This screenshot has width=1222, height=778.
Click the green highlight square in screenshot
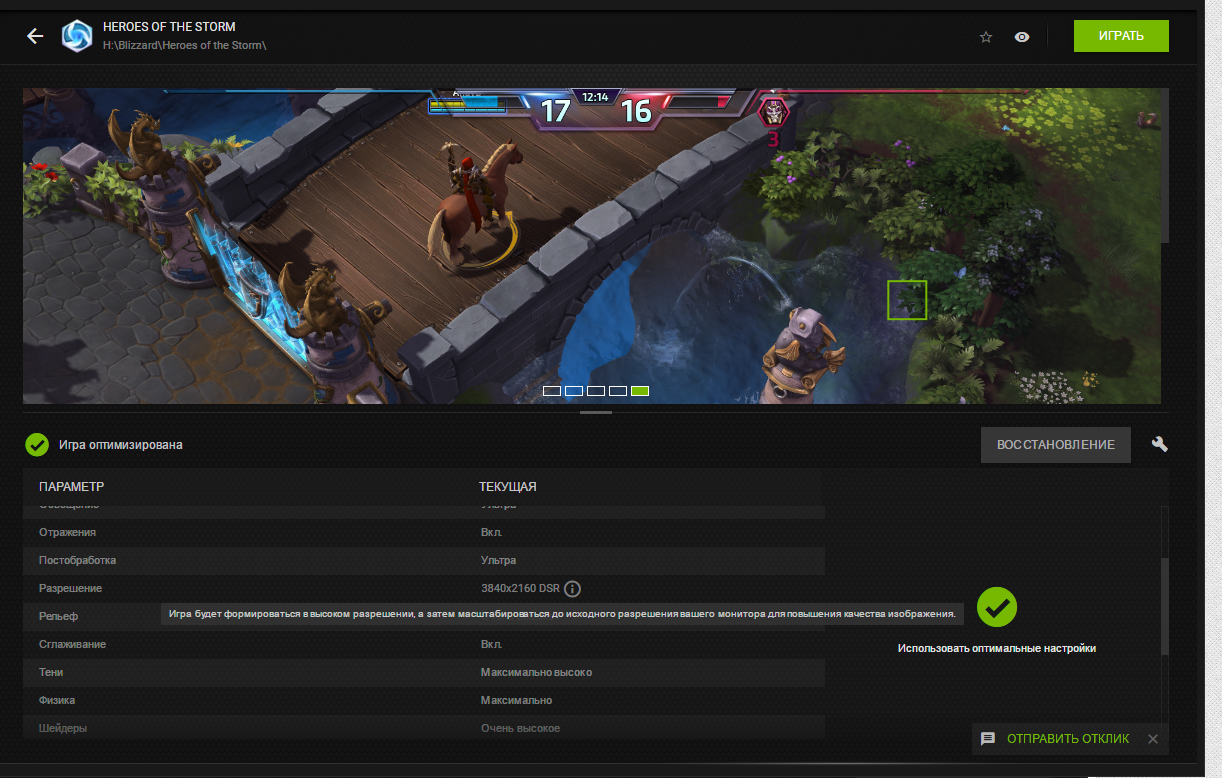pyautogui.click(x=907, y=300)
